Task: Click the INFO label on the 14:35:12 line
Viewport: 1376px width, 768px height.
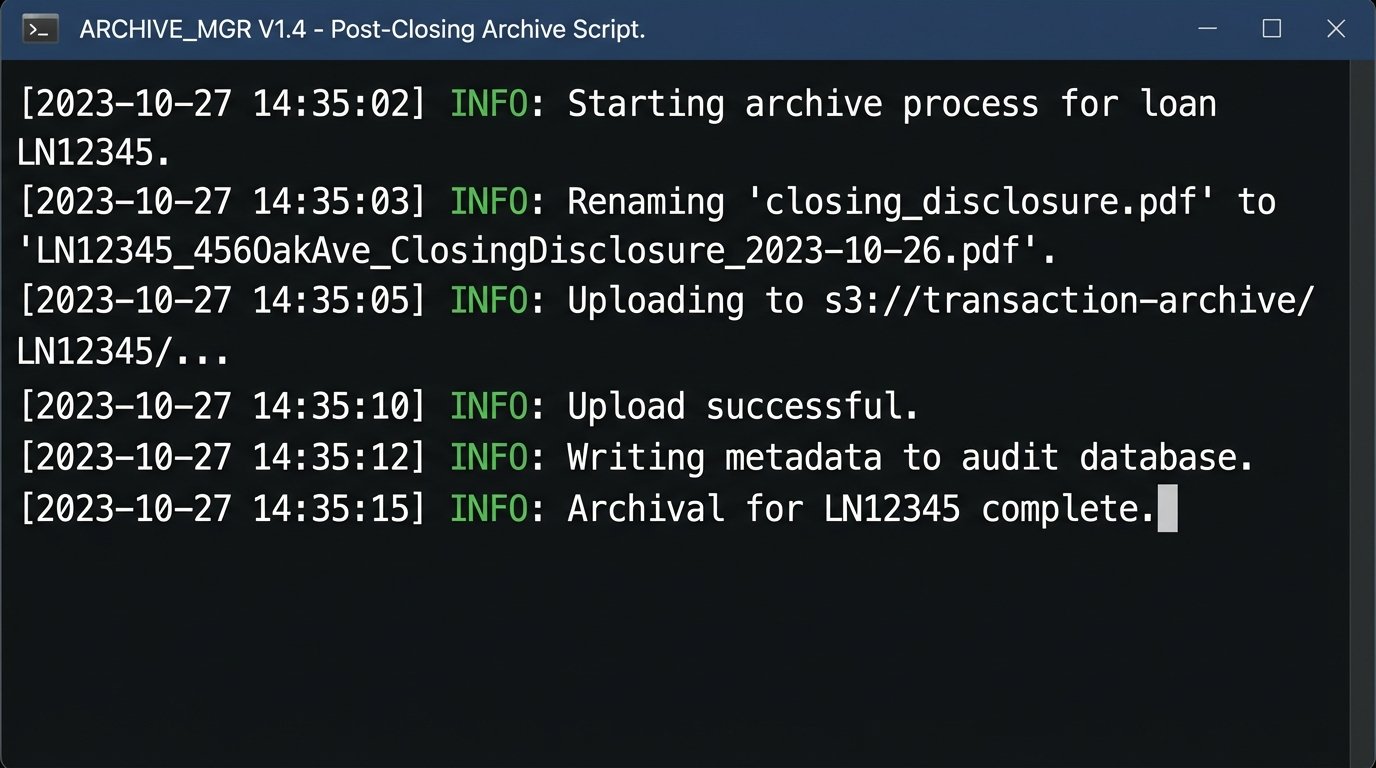Action: click(488, 457)
